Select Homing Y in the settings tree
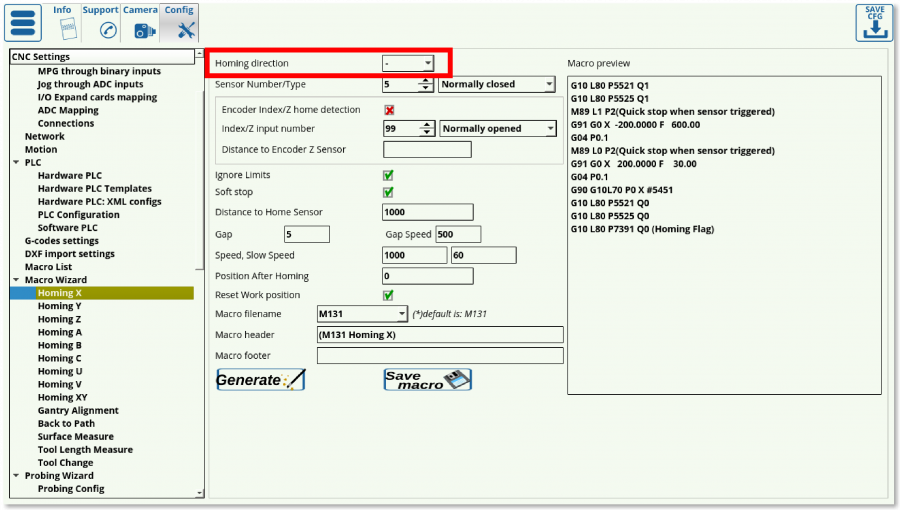Screen dimensions: 900x510 60,306
